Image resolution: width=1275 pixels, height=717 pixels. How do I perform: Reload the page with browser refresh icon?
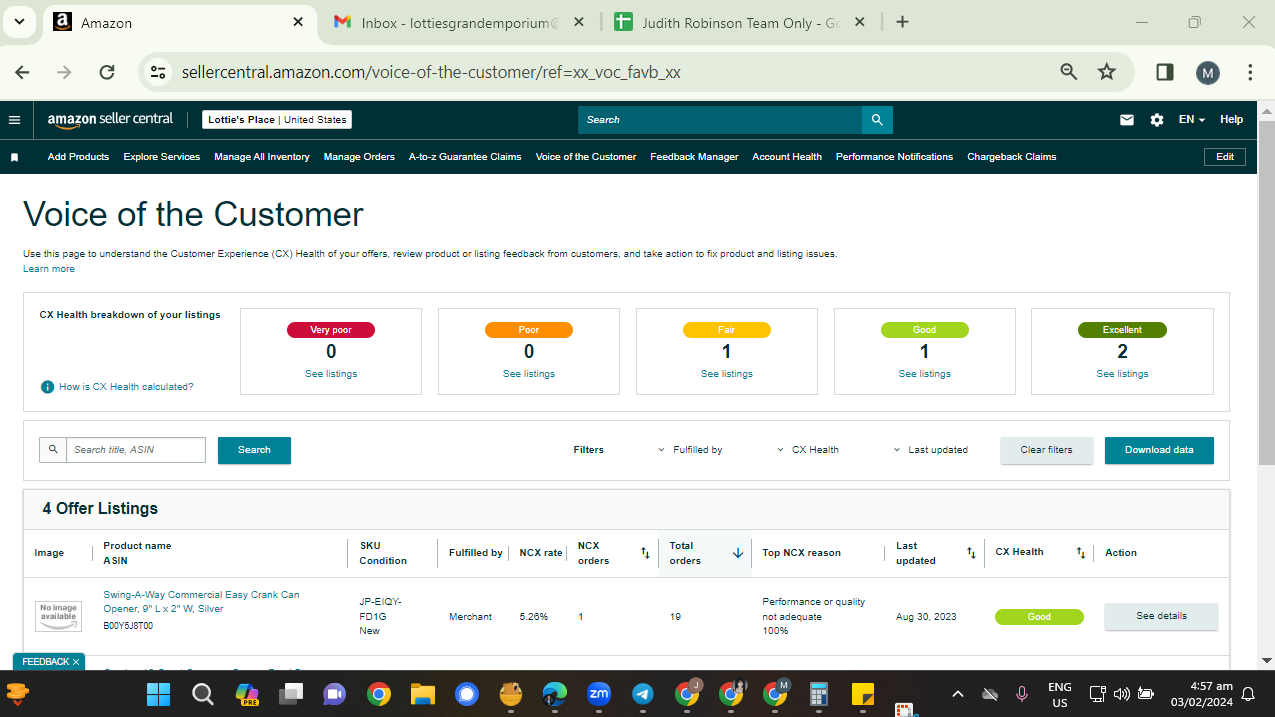pos(107,72)
